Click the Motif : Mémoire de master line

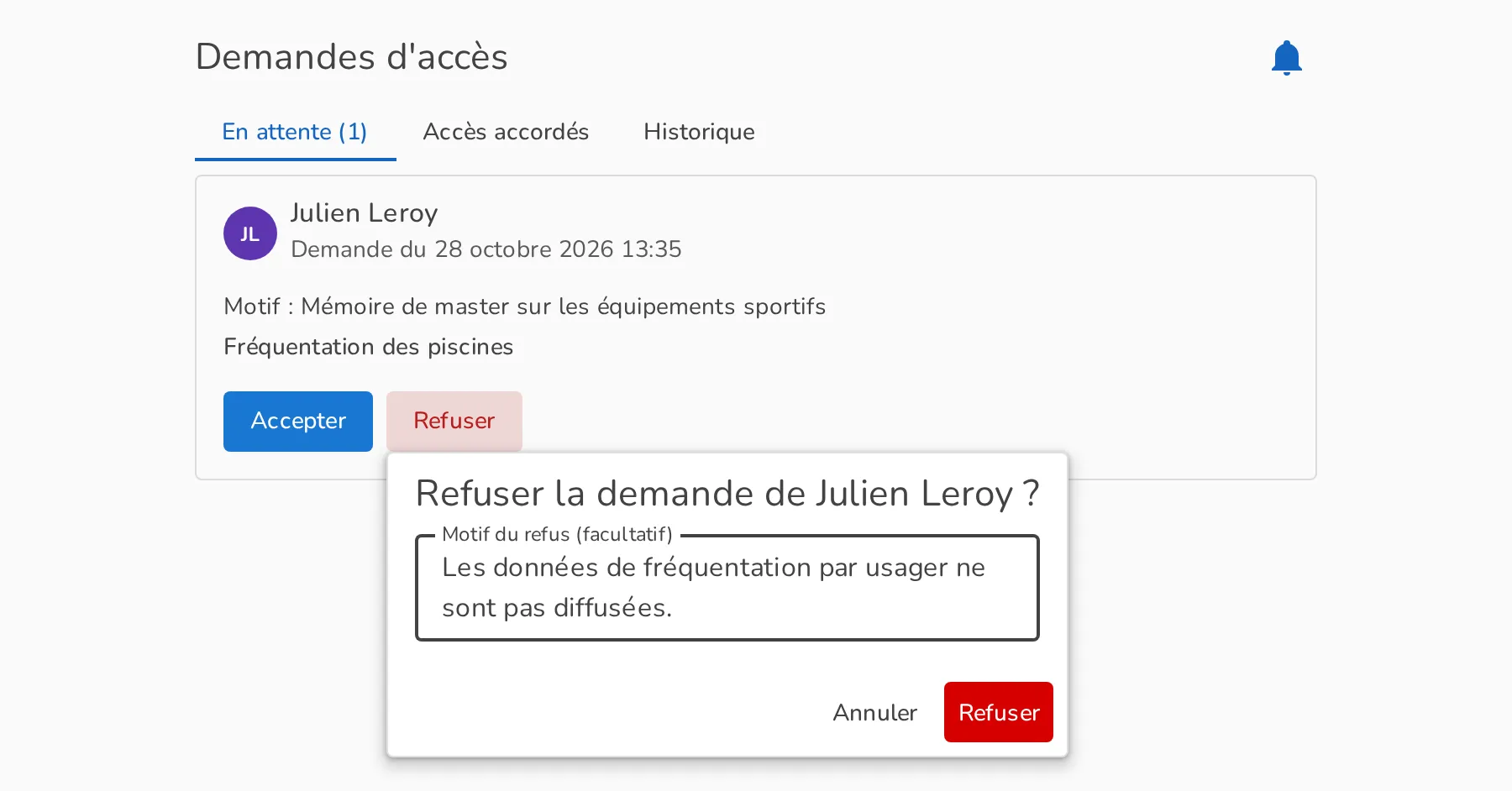pos(525,306)
